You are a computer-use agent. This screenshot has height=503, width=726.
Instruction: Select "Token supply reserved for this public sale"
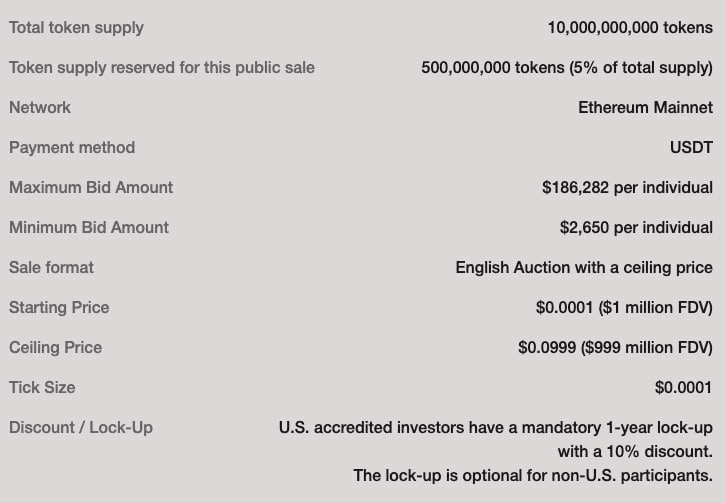click(x=162, y=68)
